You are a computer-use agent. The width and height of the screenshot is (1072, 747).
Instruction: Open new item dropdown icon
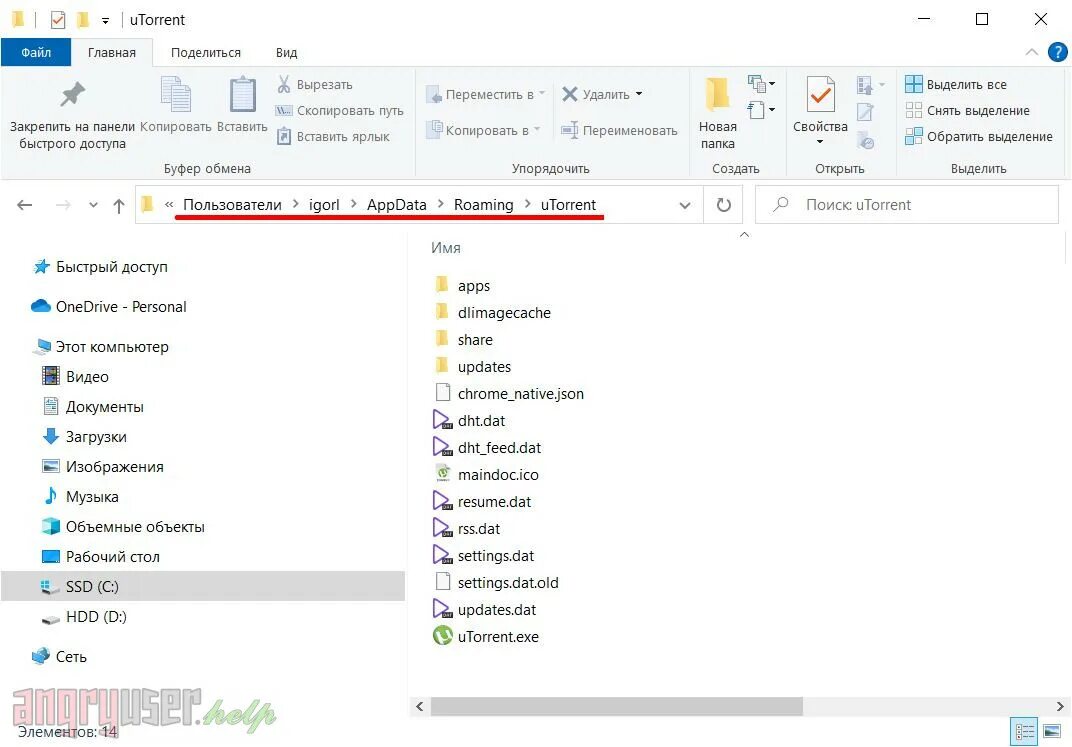[x=761, y=84]
